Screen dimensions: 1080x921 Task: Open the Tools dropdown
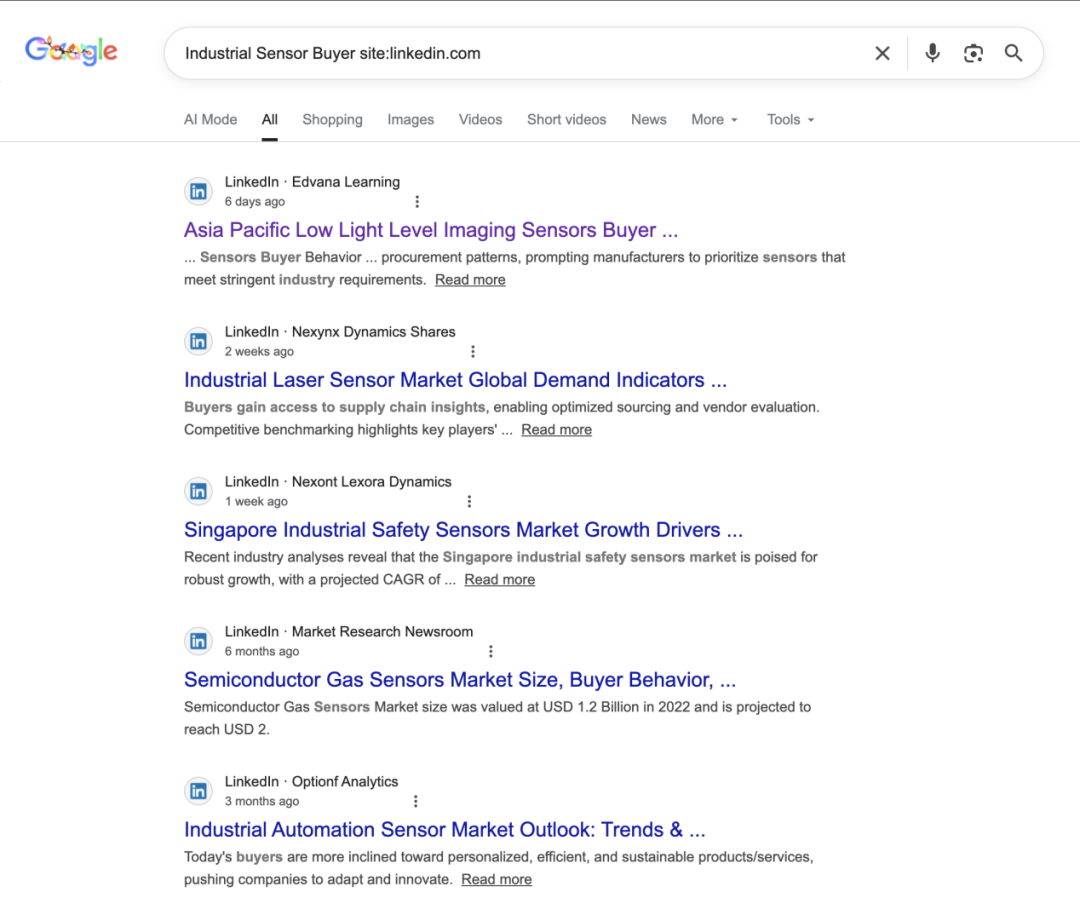790,120
